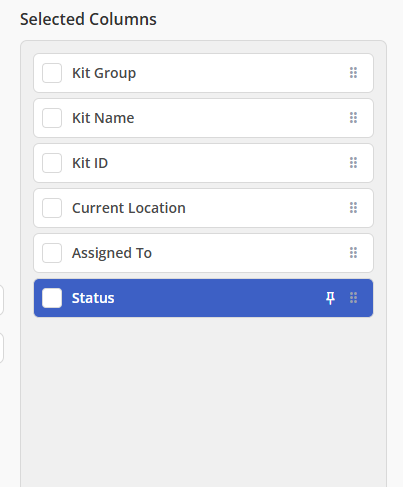Click empty area below the Status row
Image resolution: width=403 pixels, height=487 pixels.
[203, 400]
